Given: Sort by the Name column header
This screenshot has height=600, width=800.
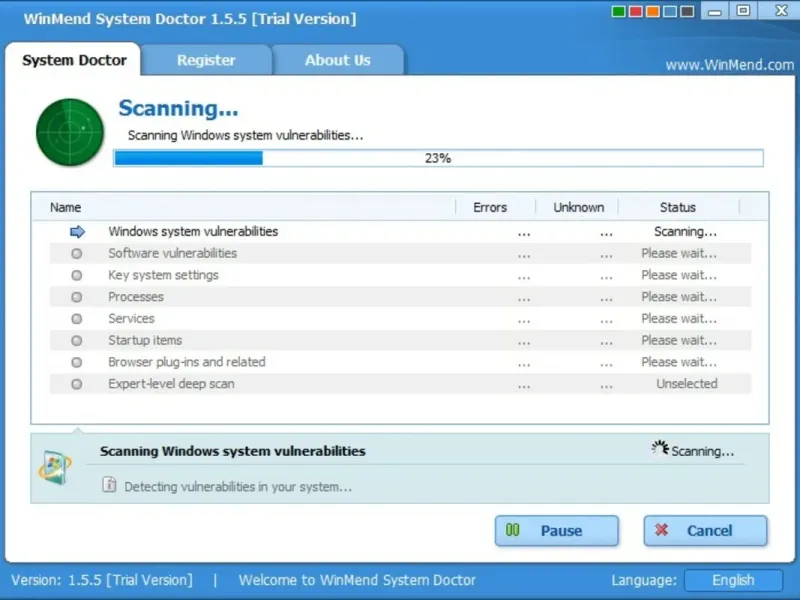Looking at the screenshot, I should (x=65, y=208).
